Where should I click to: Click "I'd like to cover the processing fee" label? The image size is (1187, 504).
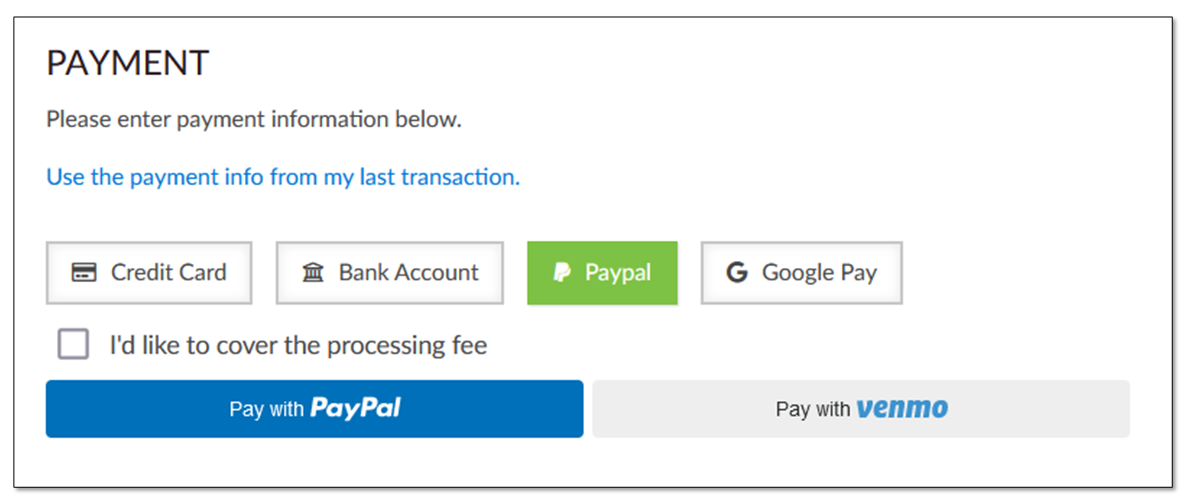298,345
